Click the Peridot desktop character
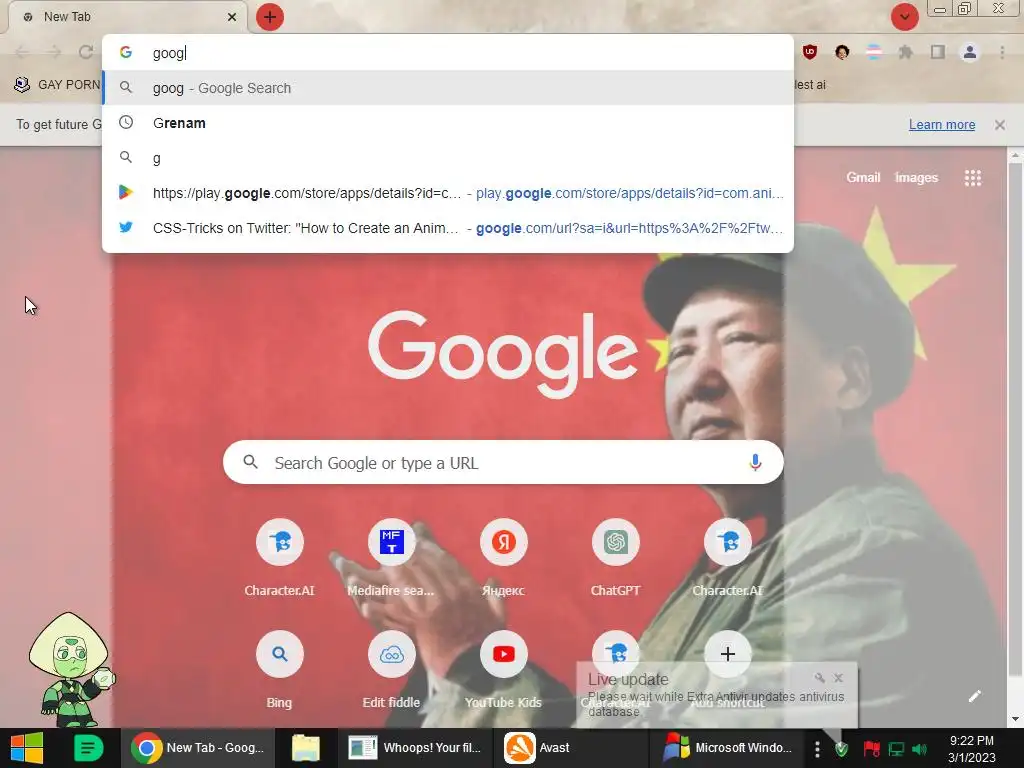The width and height of the screenshot is (1024, 768). pyautogui.click(x=71, y=669)
